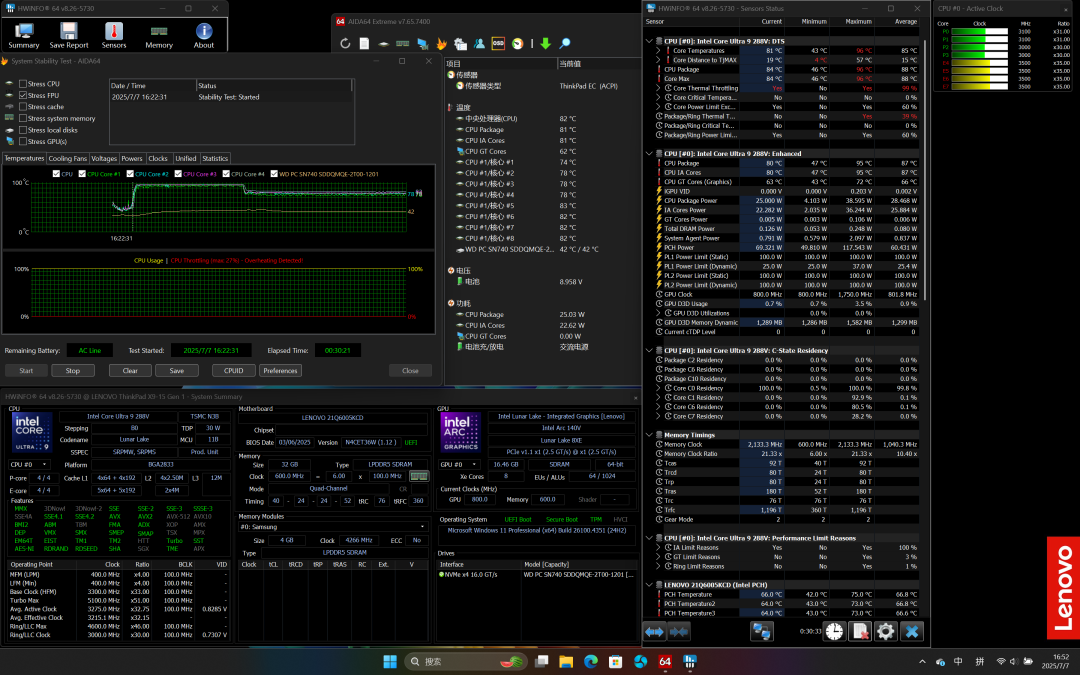
Task: Click the AIDA64 gear-and-list preferences icon
Action: point(460,43)
